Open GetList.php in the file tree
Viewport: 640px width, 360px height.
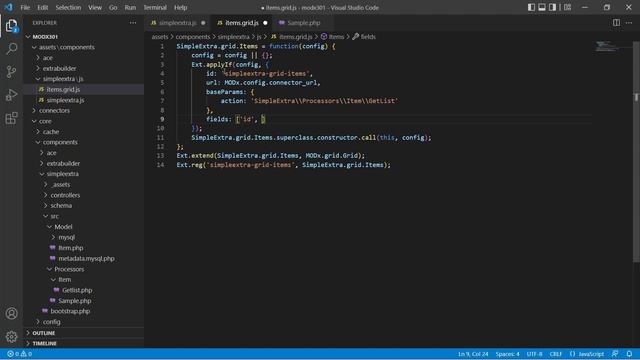click(x=83, y=290)
